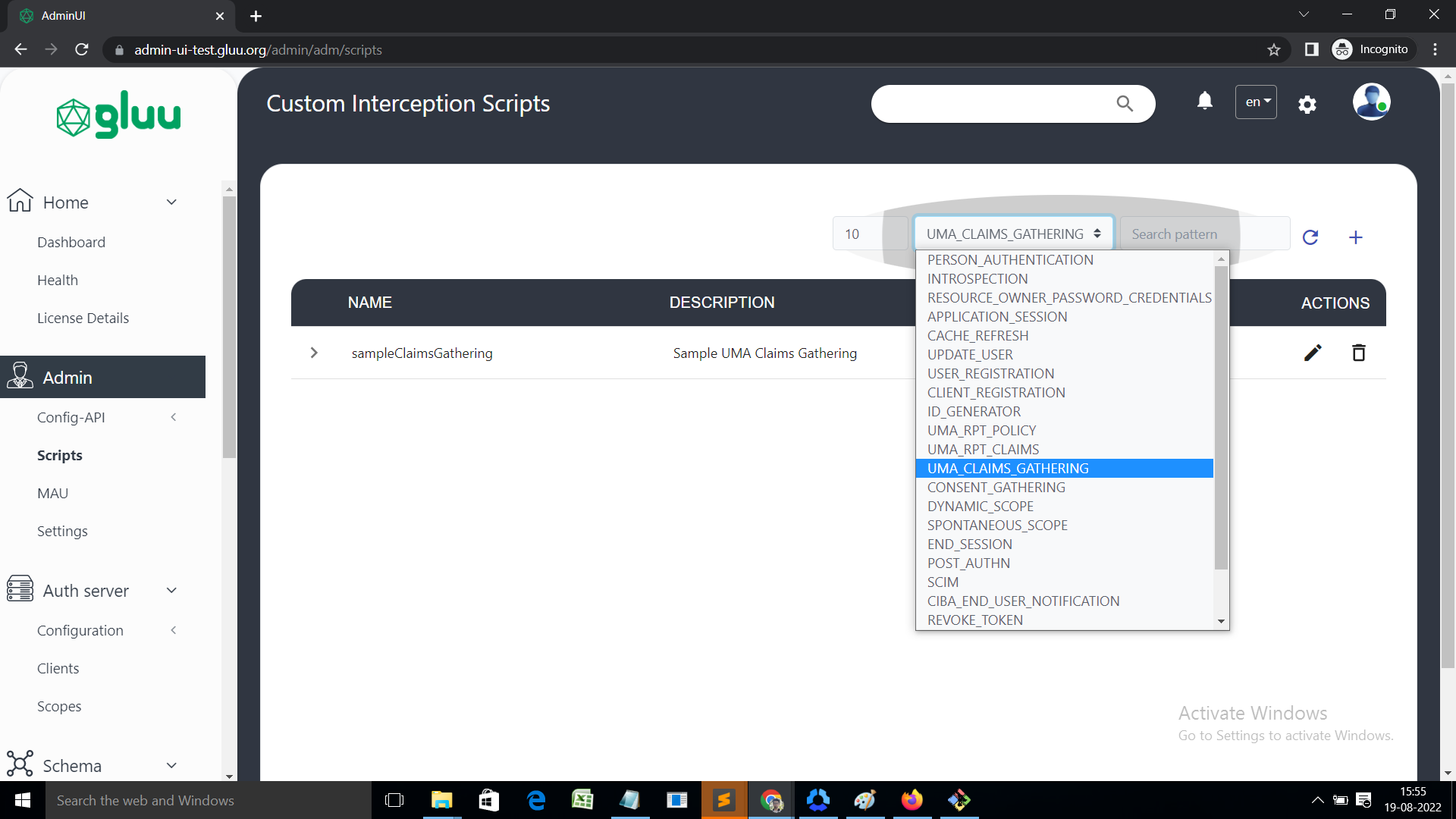Open License Details page
The image size is (1456, 819).
pos(83,318)
